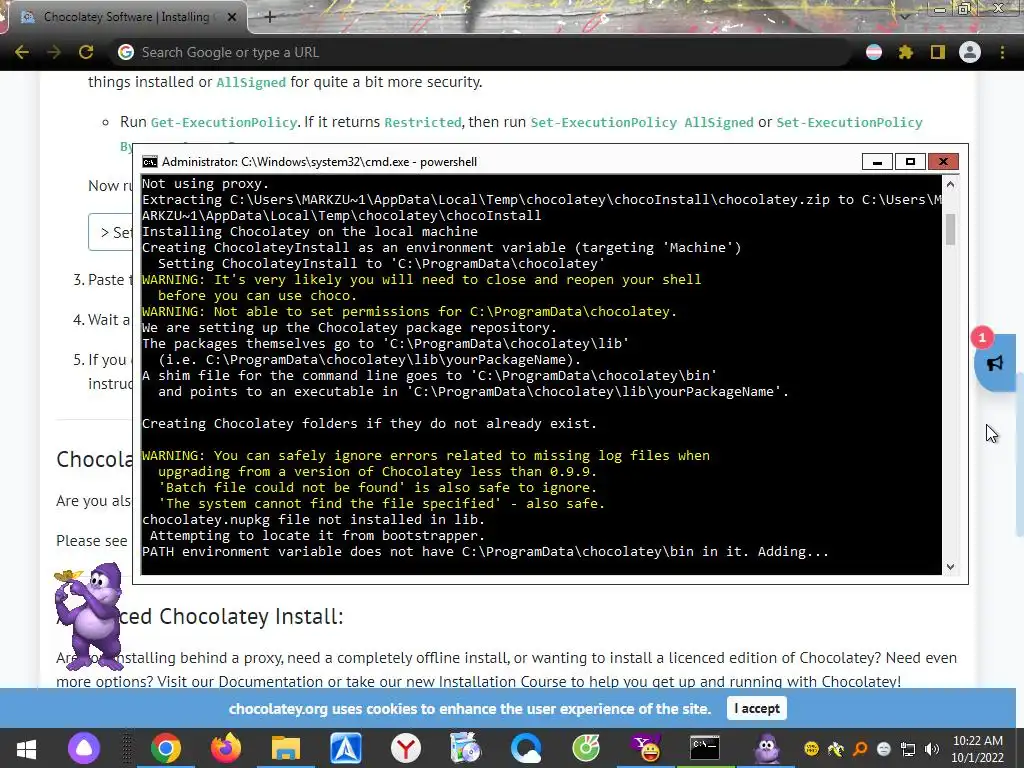Click the Get-ExecutionPolicy code text

coord(224,123)
